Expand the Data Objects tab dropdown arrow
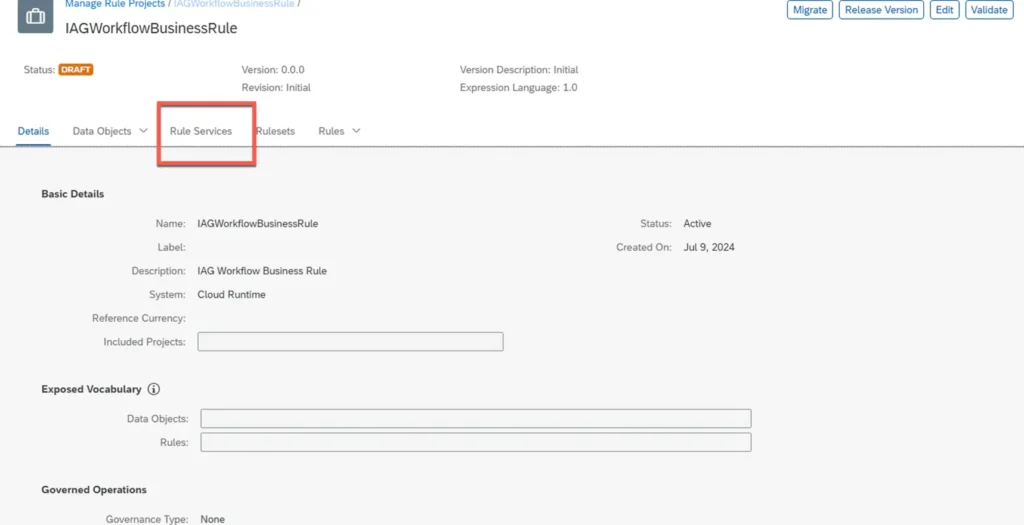The width and height of the screenshot is (1024, 525). 143,131
